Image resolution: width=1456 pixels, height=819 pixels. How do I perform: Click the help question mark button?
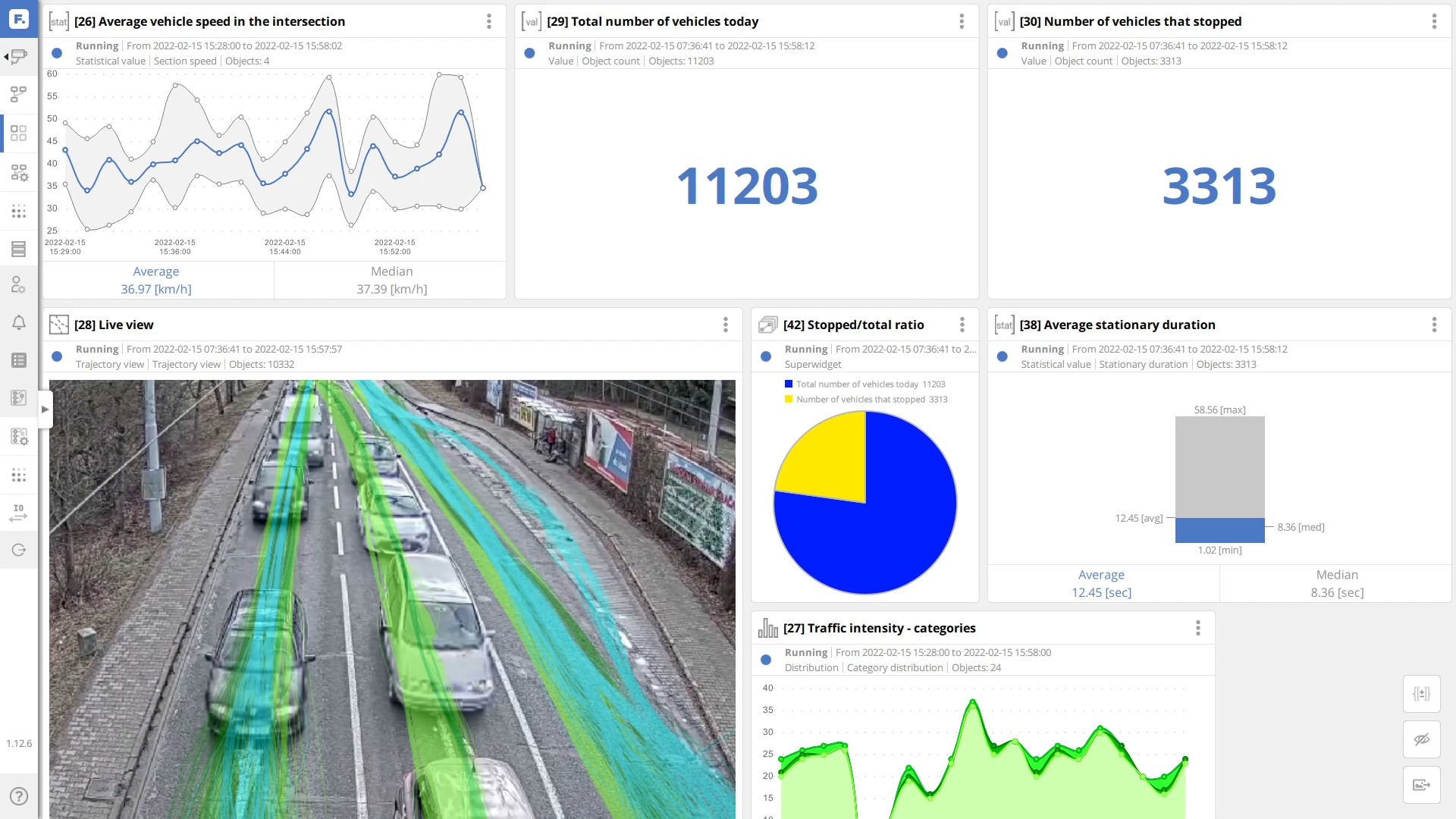coord(18,795)
